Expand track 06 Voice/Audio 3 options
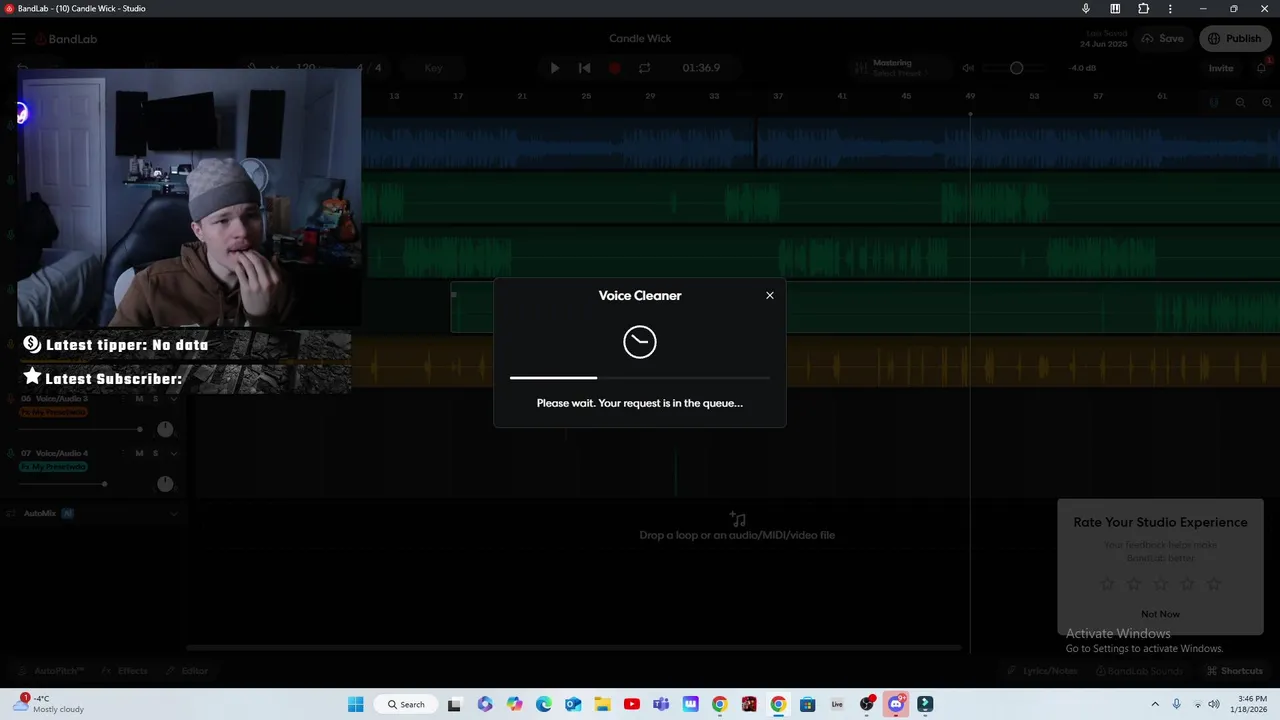1280x720 pixels. pyautogui.click(x=174, y=399)
